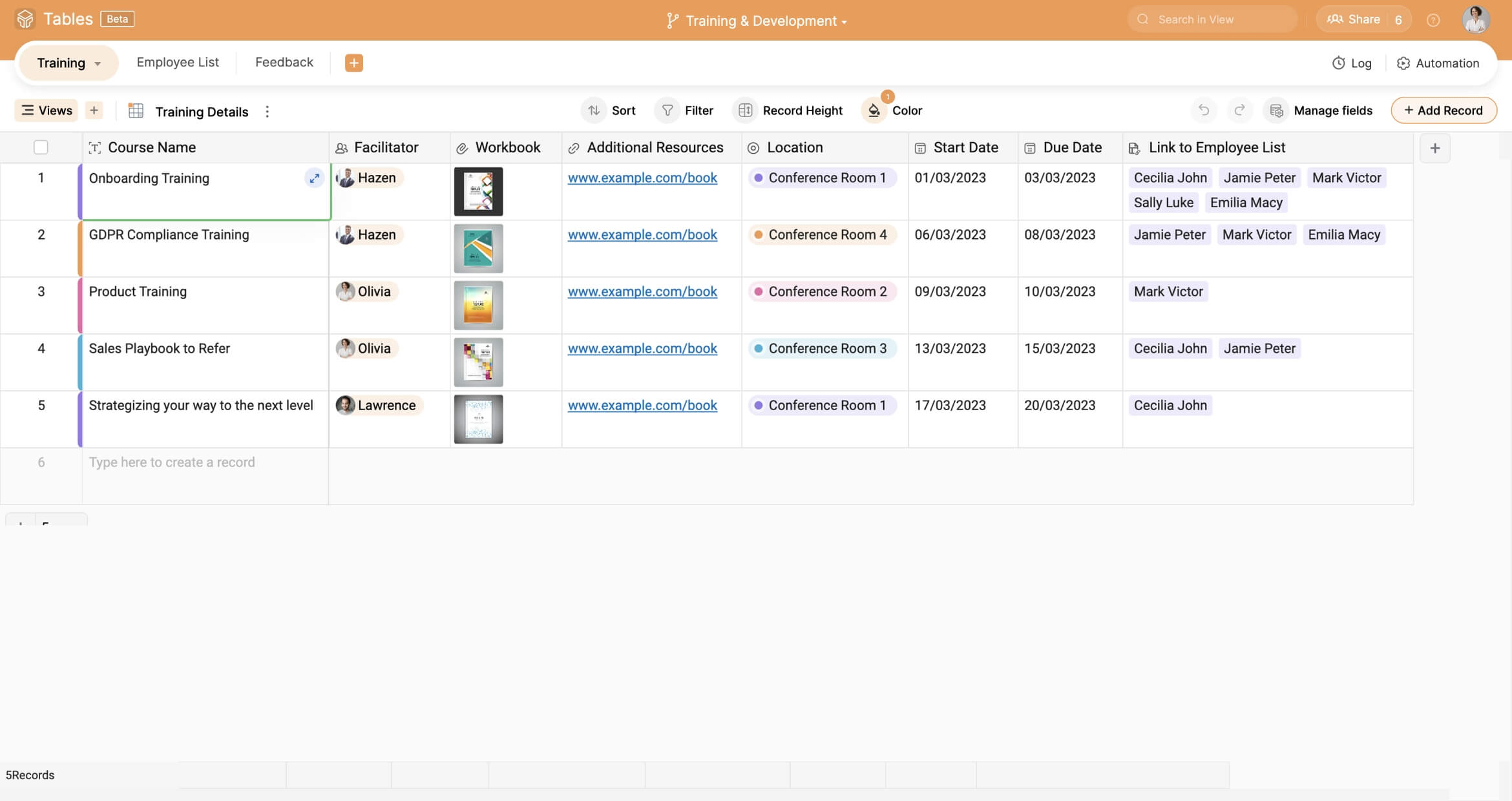Click the undo arrow icon
The width and height of the screenshot is (1512, 801).
[1203, 110]
